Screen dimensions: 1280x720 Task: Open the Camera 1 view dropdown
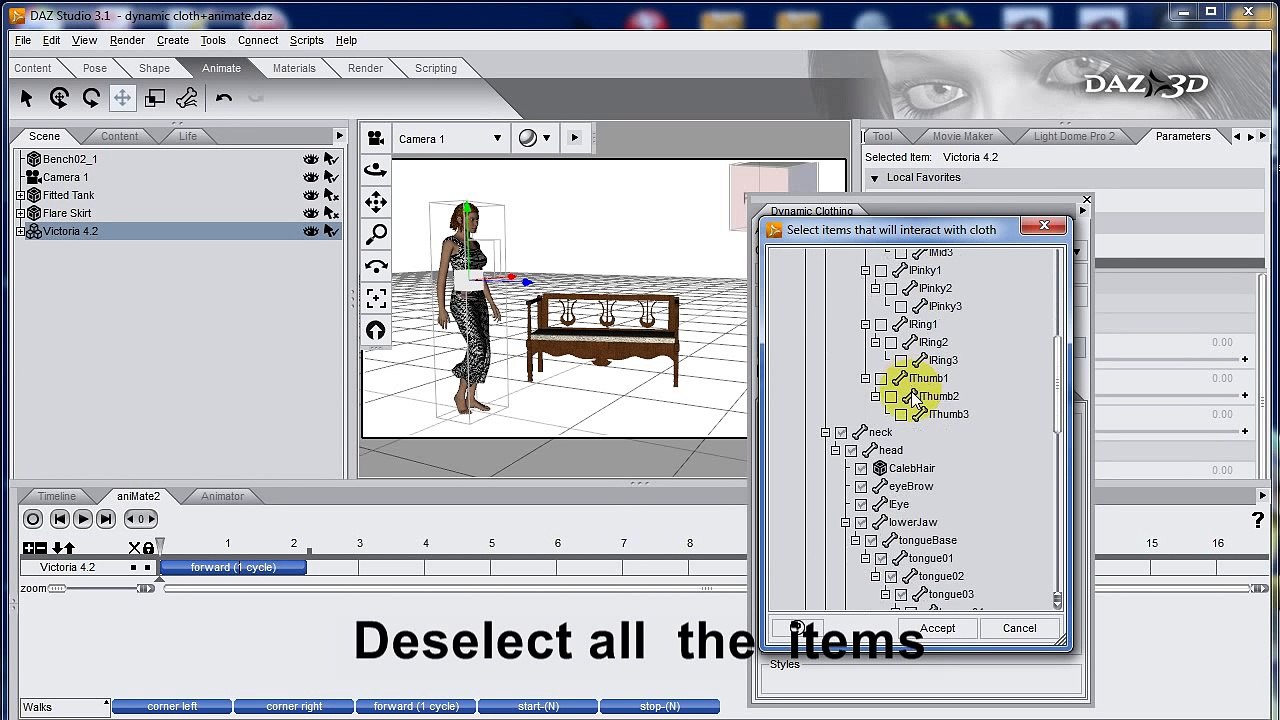[450, 139]
